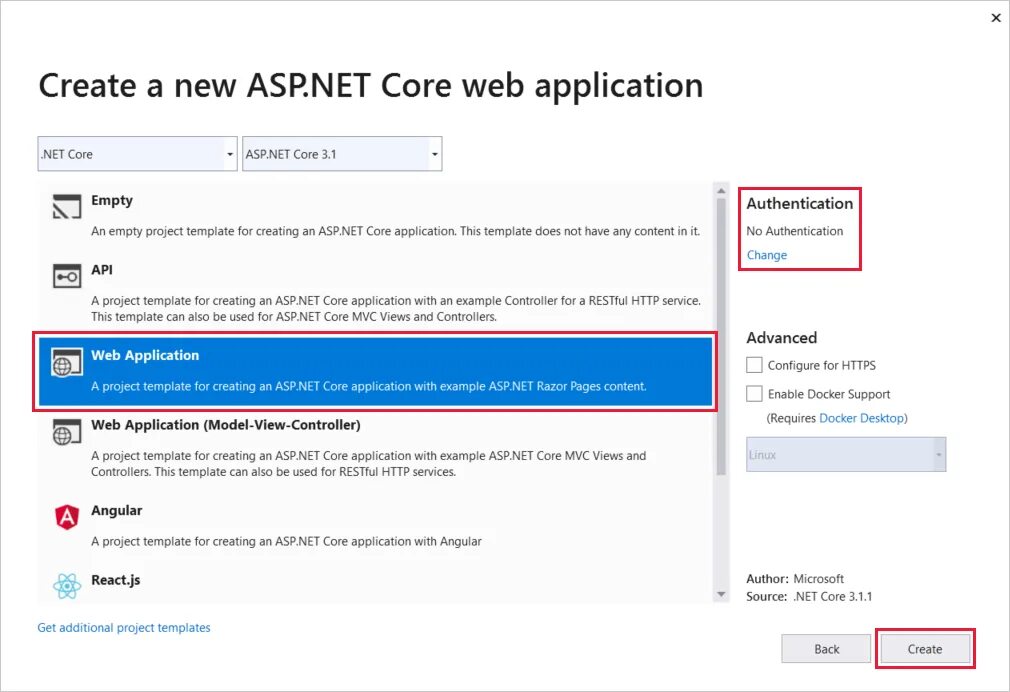Image resolution: width=1010 pixels, height=692 pixels.
Task: Select the API template title
Action: tap(102, 270)
